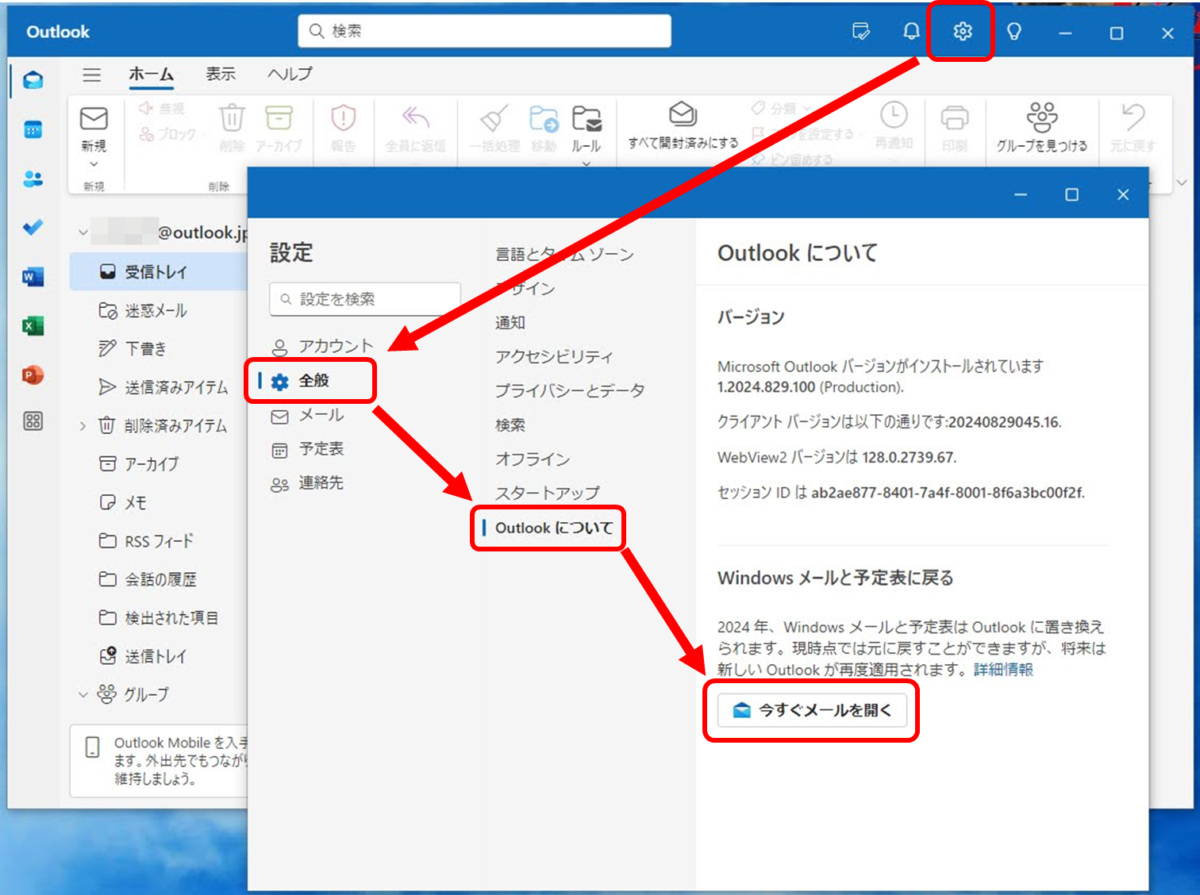Open 検索 settings page

pos(510,424)
